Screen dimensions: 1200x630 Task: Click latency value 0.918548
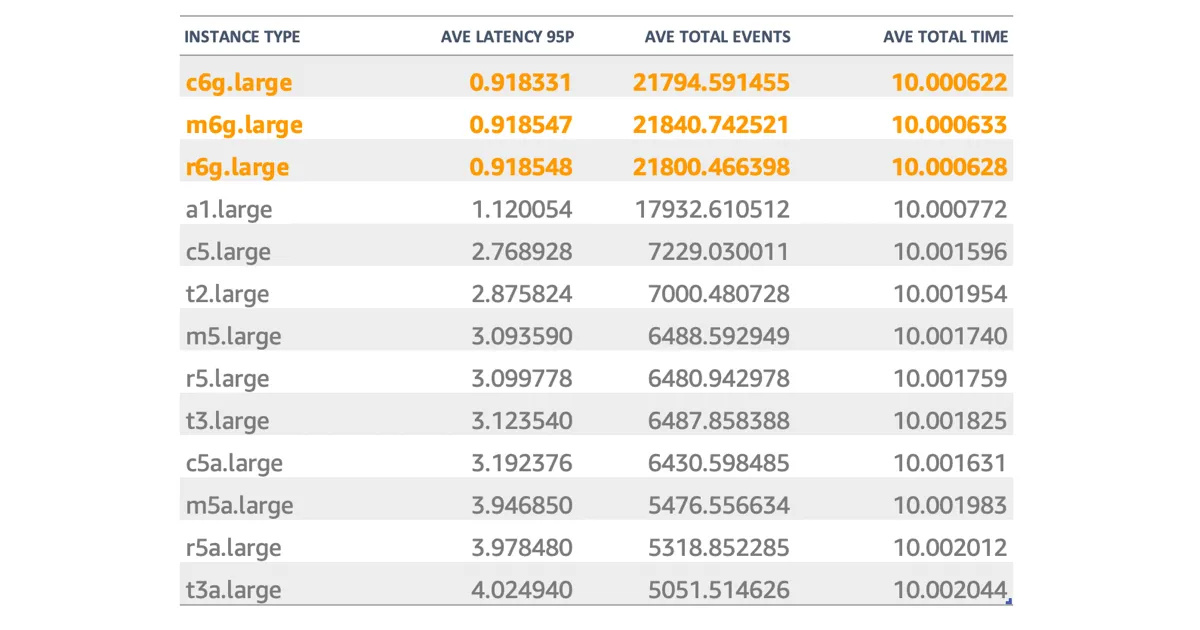(x=521, y=166)
